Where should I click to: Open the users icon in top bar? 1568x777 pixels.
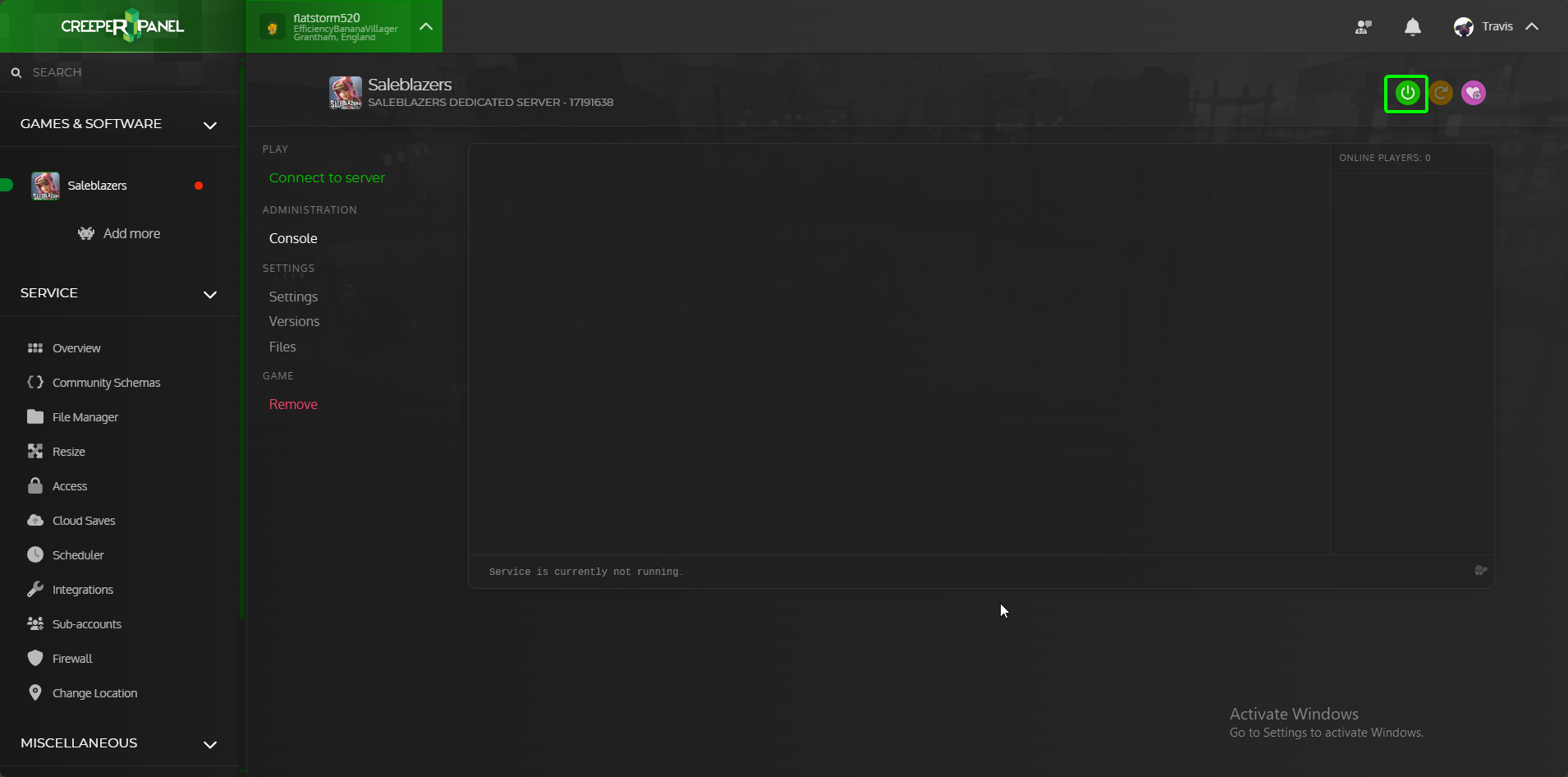pos(1364,27)
